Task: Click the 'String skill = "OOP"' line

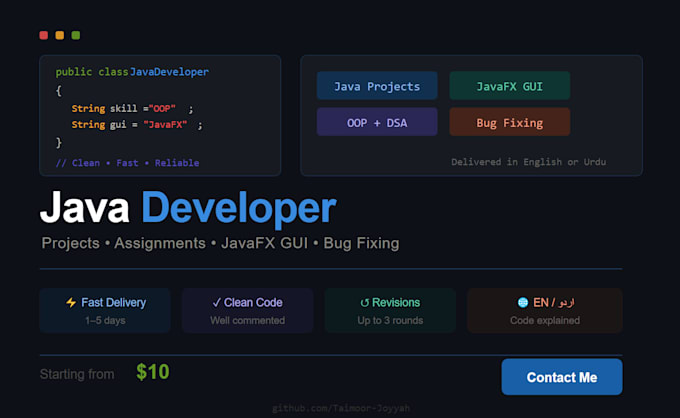Action: [x=132, y=108]
